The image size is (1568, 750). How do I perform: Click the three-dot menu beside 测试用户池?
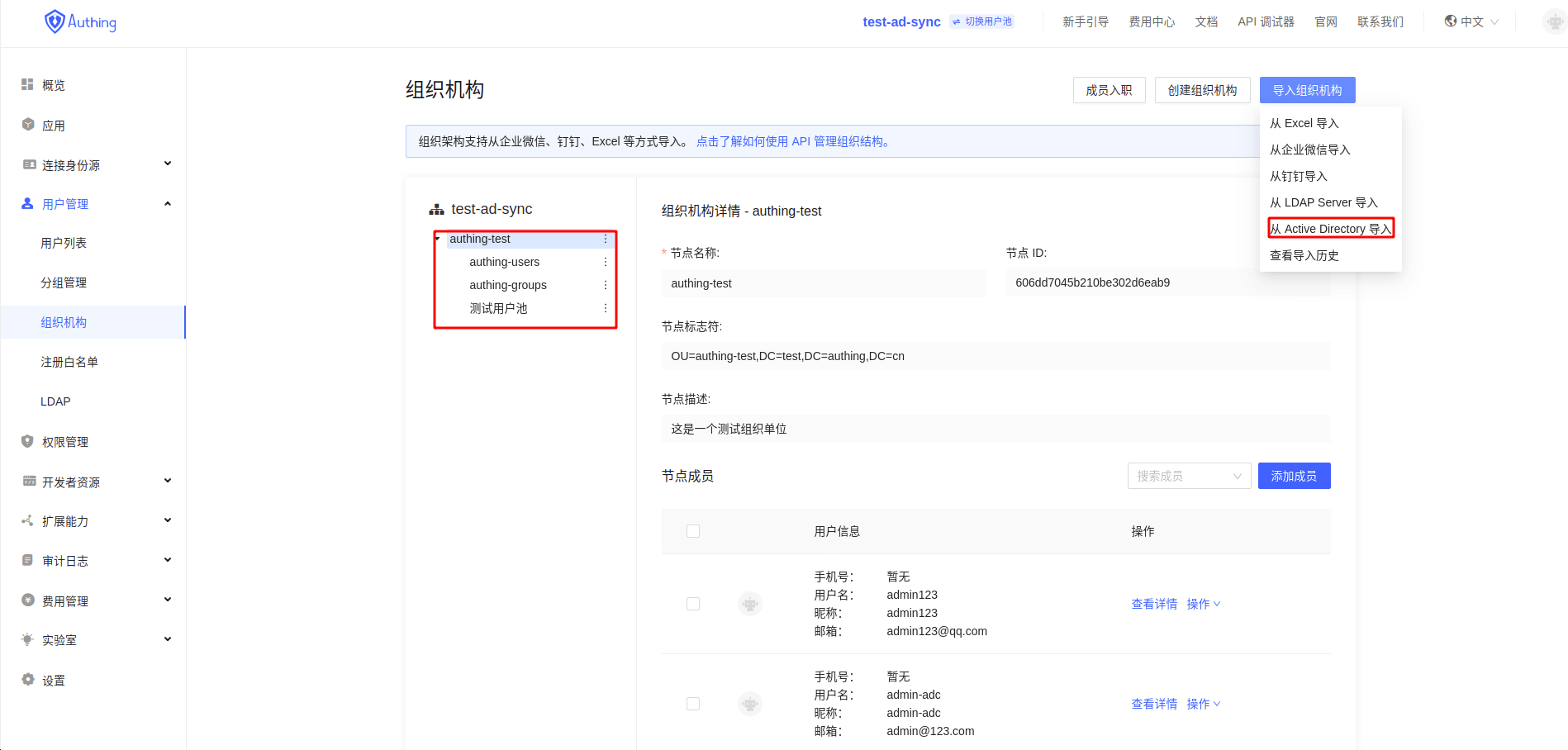605,308
